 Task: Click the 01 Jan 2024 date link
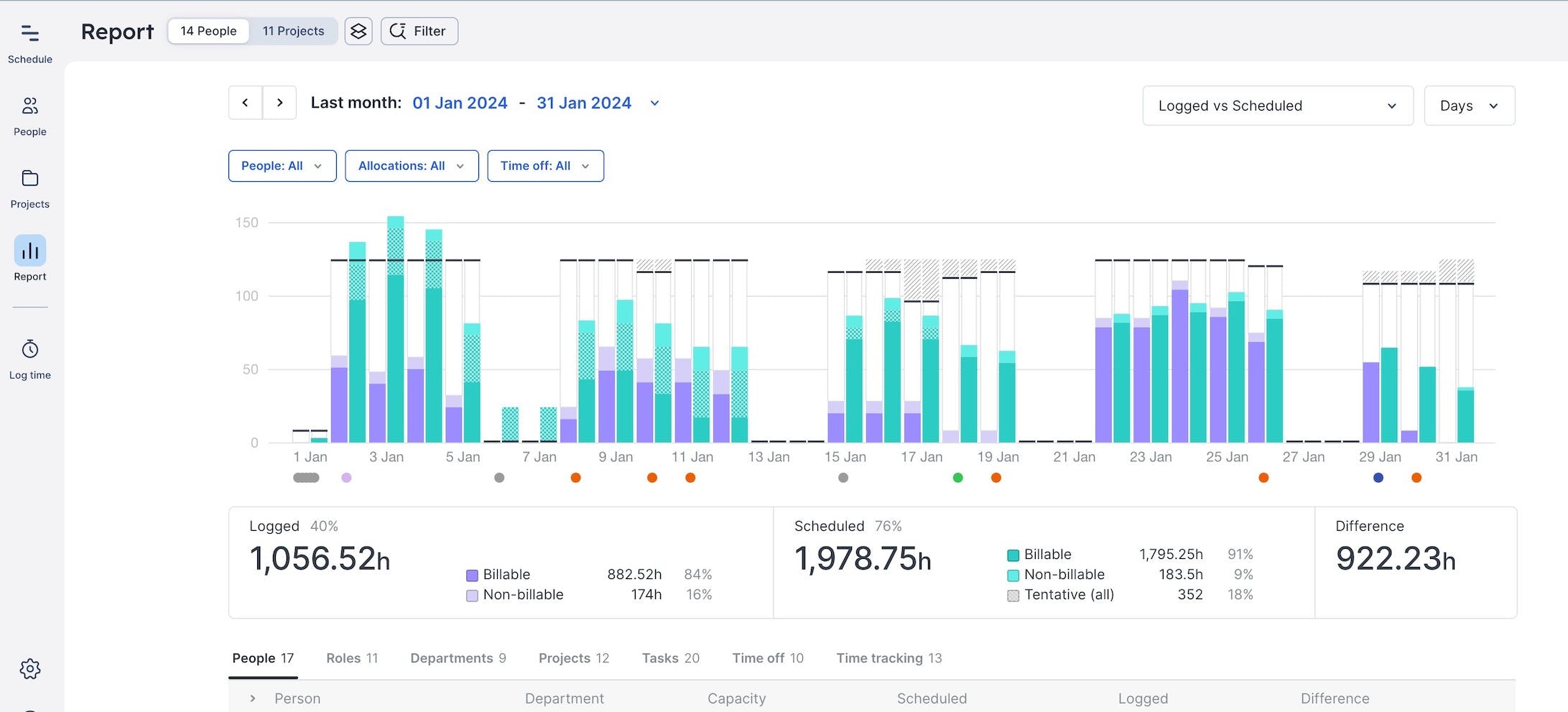click(460, 102)
